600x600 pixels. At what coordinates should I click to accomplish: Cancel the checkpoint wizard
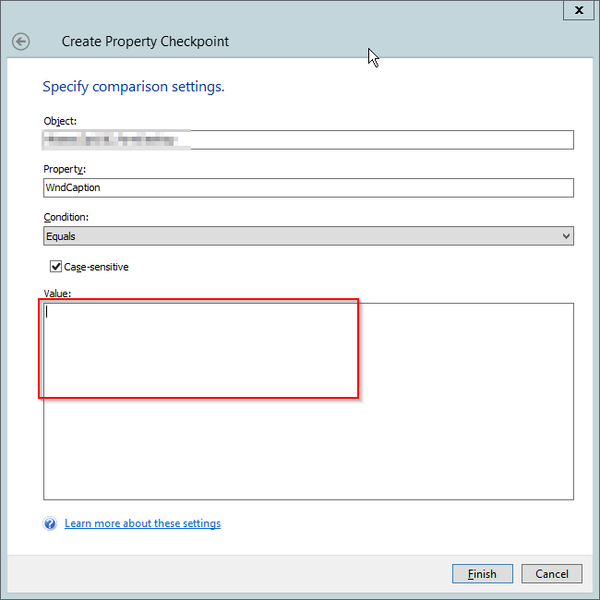click(x=552, y=574)
